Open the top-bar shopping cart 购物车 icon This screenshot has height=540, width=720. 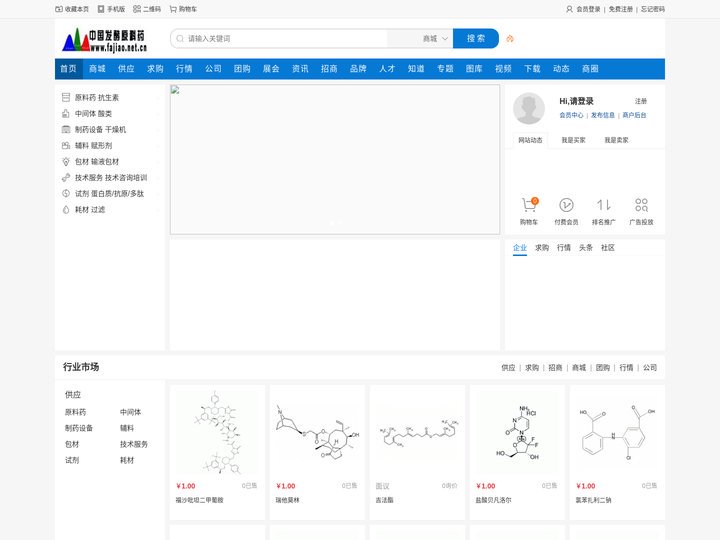[173, 9]
